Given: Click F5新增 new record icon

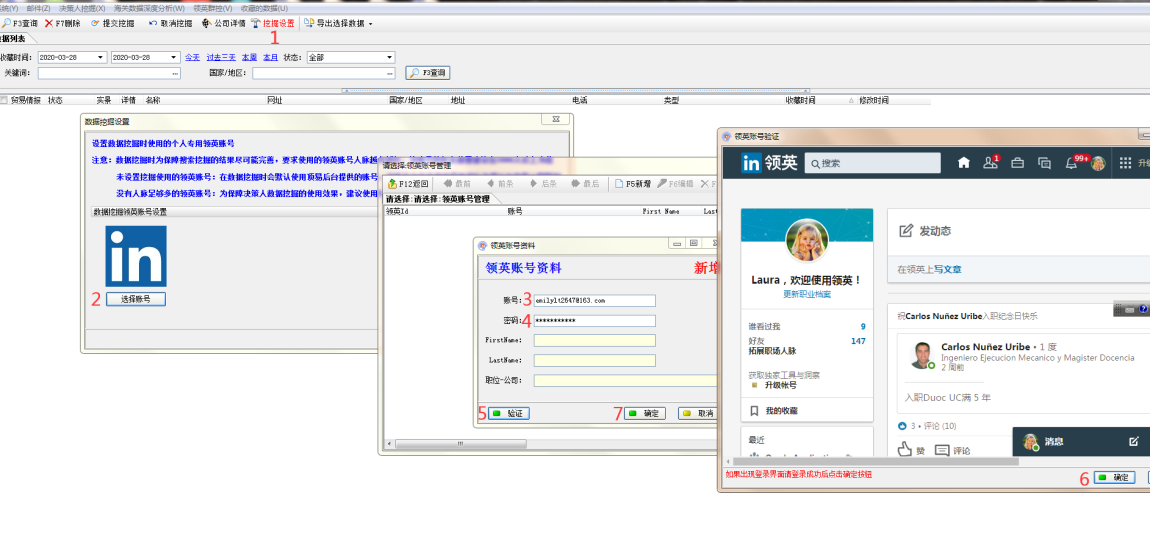Looking at the screenshot, I should click(619, 184).
